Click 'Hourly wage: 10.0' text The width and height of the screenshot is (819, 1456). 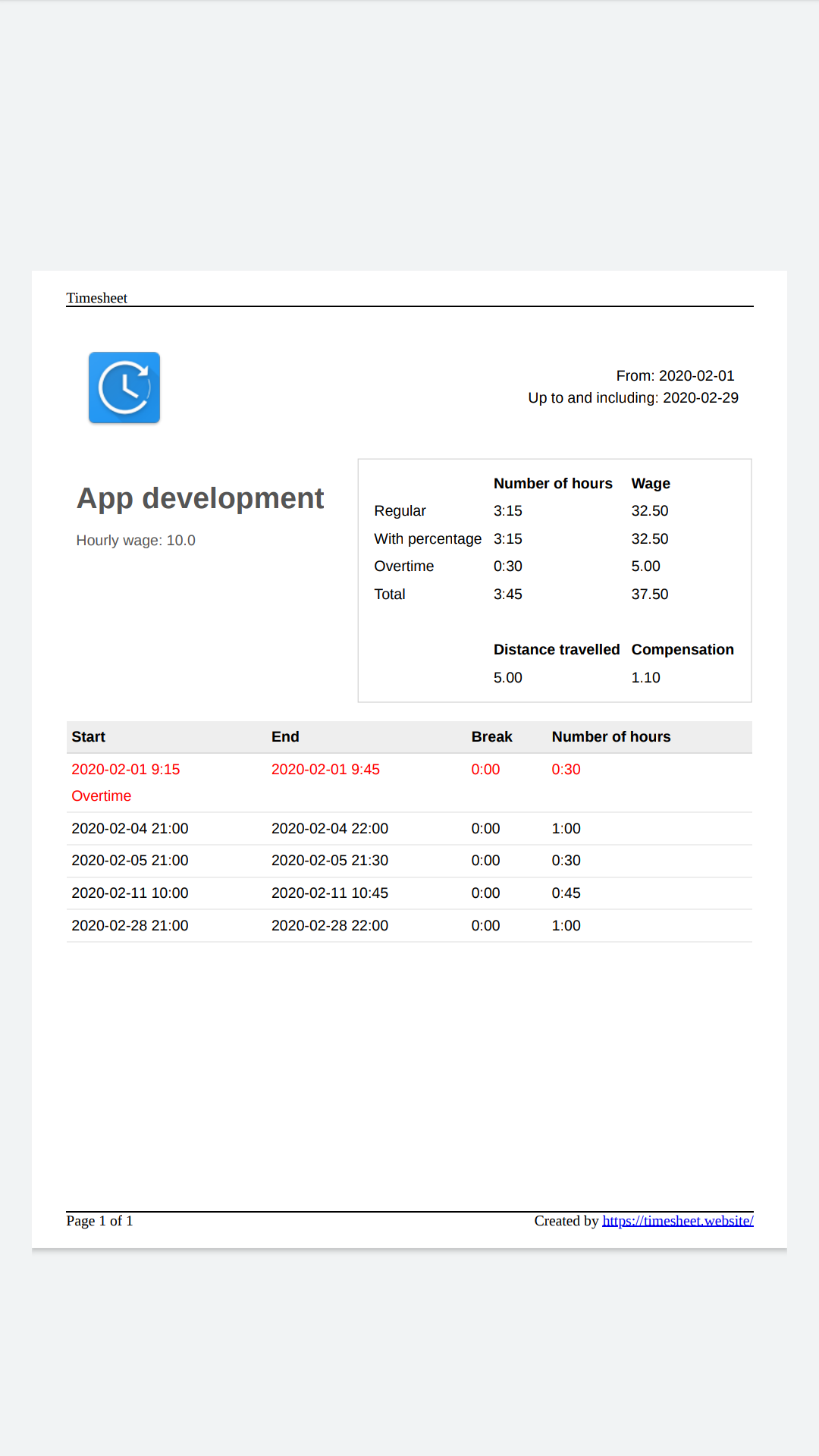(136, 540)
